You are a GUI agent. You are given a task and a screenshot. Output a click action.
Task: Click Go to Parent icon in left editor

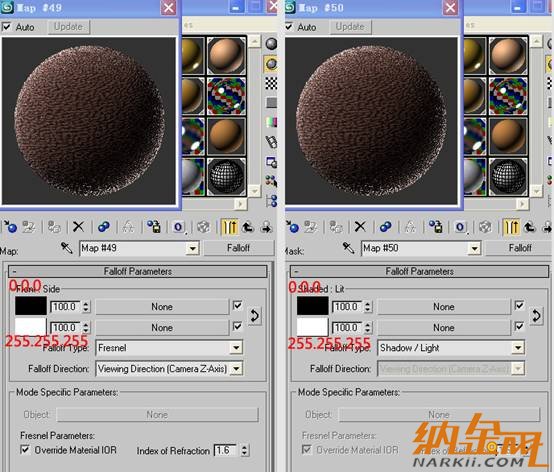[x=248, y=227]
